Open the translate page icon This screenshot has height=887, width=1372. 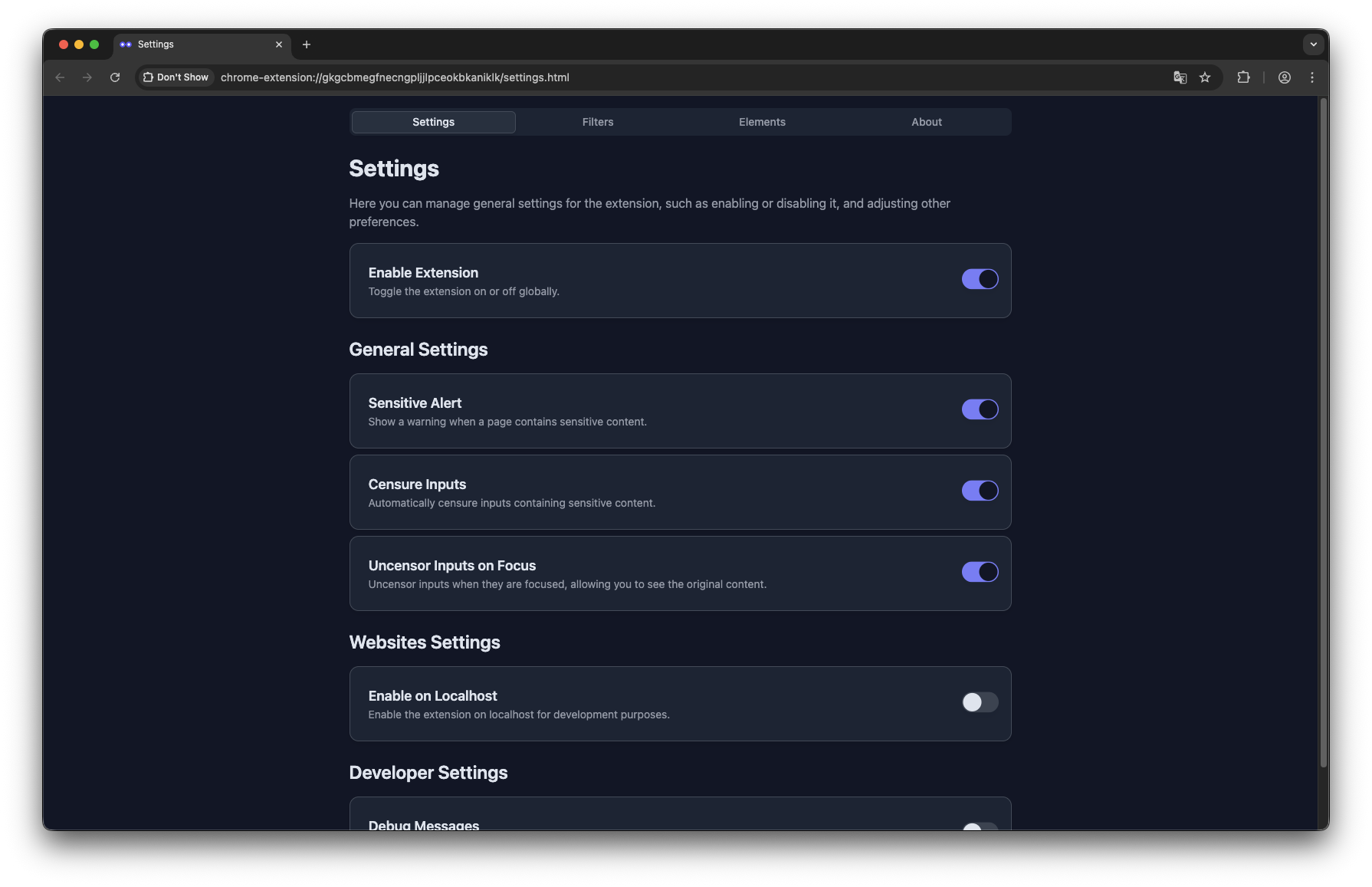[x=1180, y=77]
